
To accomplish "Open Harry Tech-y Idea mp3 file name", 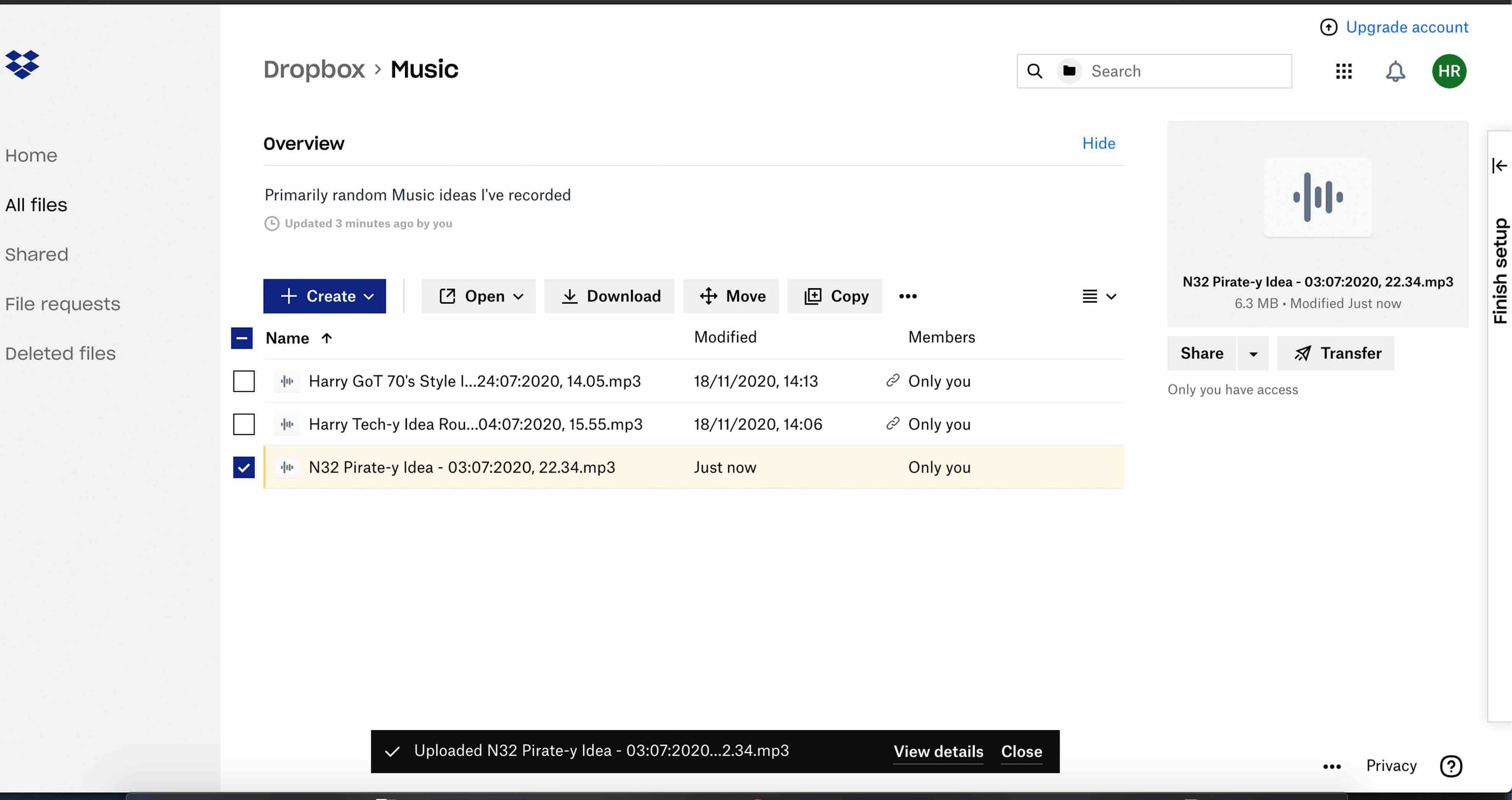I will 475,424.
